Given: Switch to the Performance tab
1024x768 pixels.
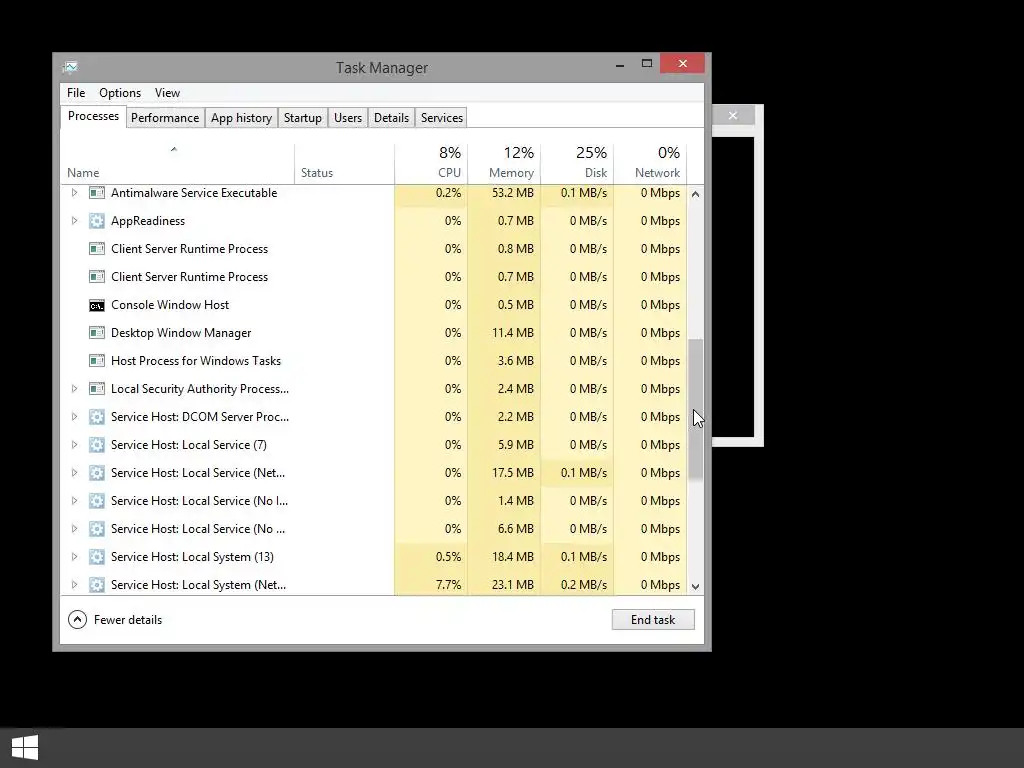Looking at the screenshot, I should [x=165, y=118].
